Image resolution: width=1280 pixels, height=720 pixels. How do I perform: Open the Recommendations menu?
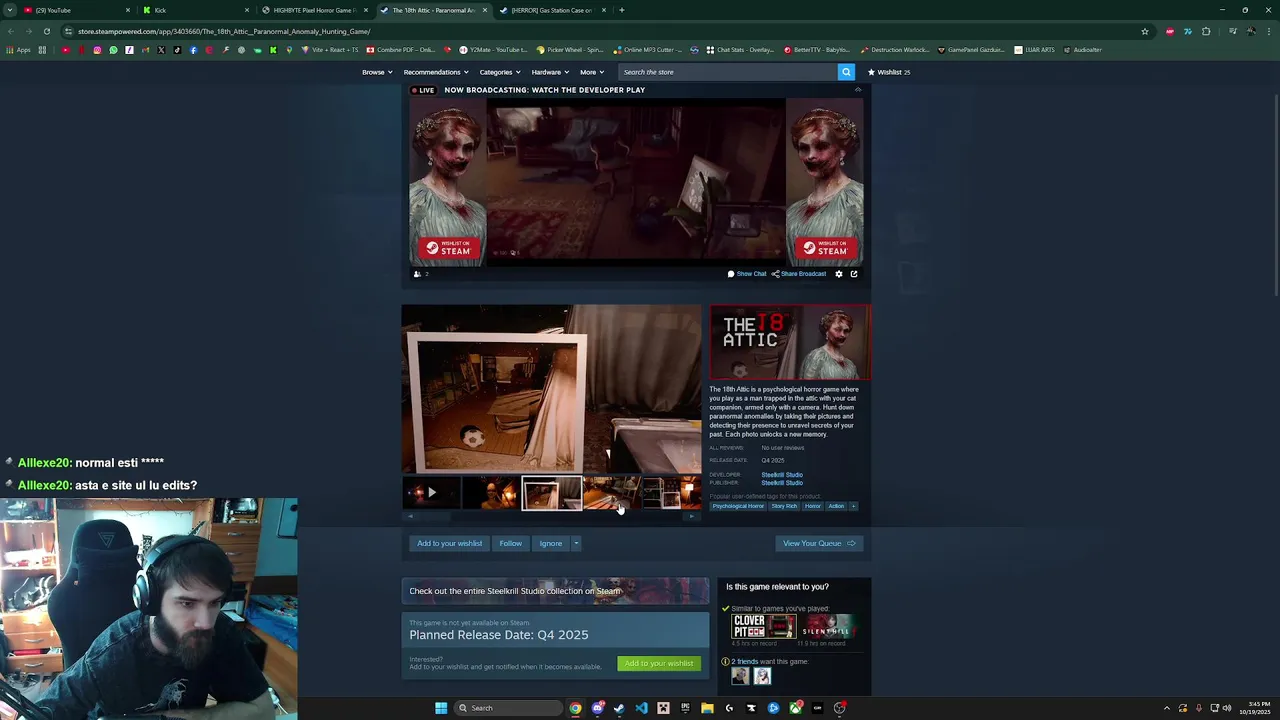point(435,72)
